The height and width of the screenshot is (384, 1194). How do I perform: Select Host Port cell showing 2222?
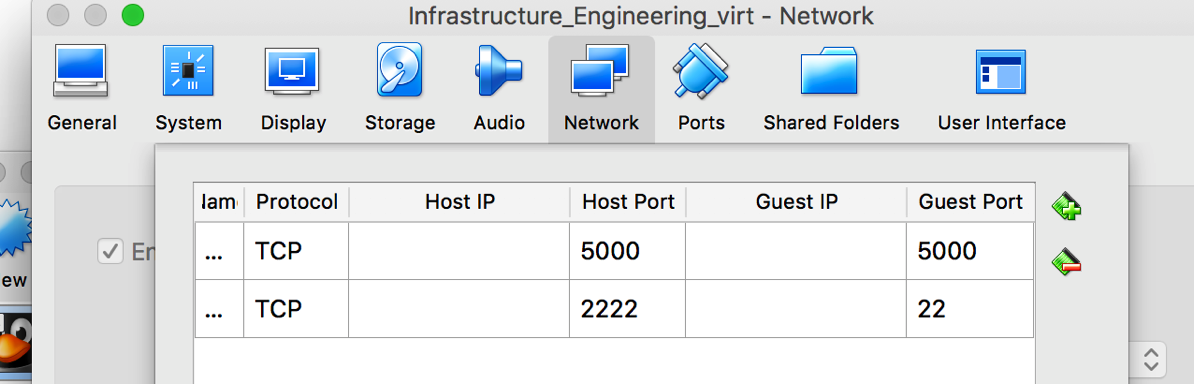(627, 308)
